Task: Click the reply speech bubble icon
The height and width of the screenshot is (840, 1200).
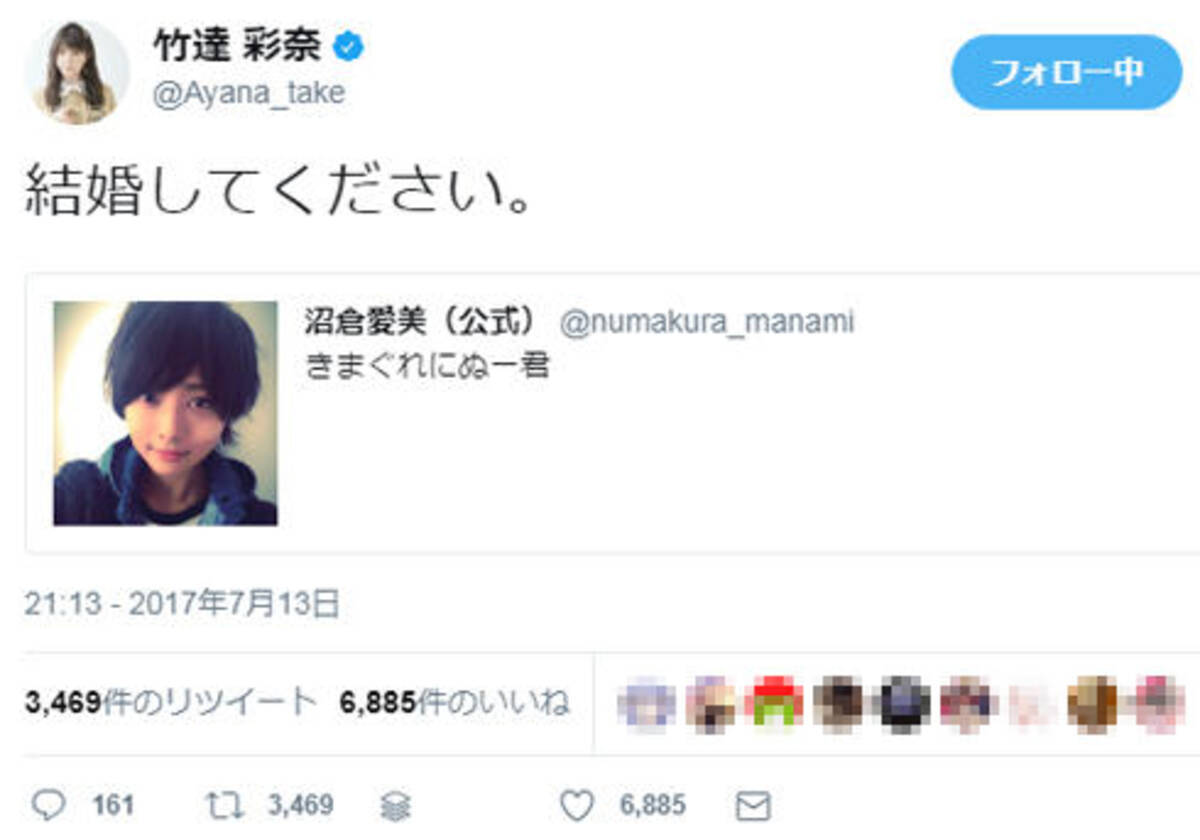Action: click(49, 804)
